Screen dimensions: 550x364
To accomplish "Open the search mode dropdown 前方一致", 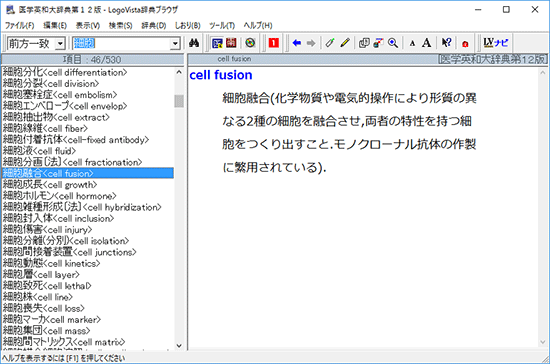I will tap(36, 43).
